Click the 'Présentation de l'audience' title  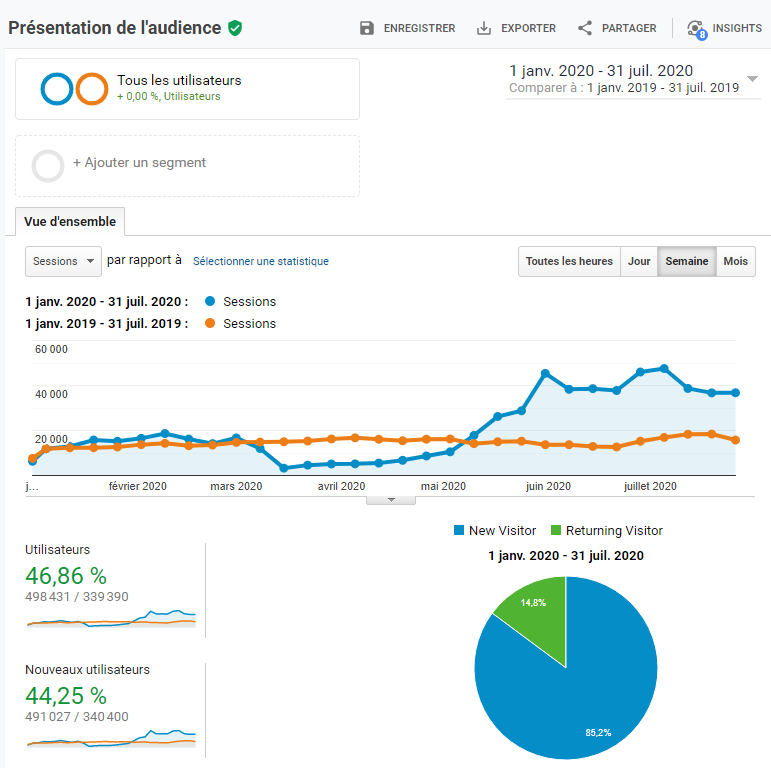(x=115, y=28)
